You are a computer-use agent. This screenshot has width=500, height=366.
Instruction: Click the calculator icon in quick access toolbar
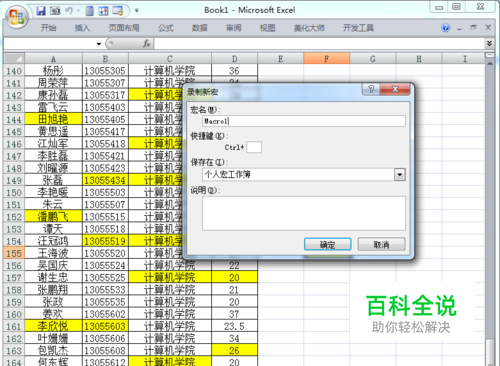point(90,11)
